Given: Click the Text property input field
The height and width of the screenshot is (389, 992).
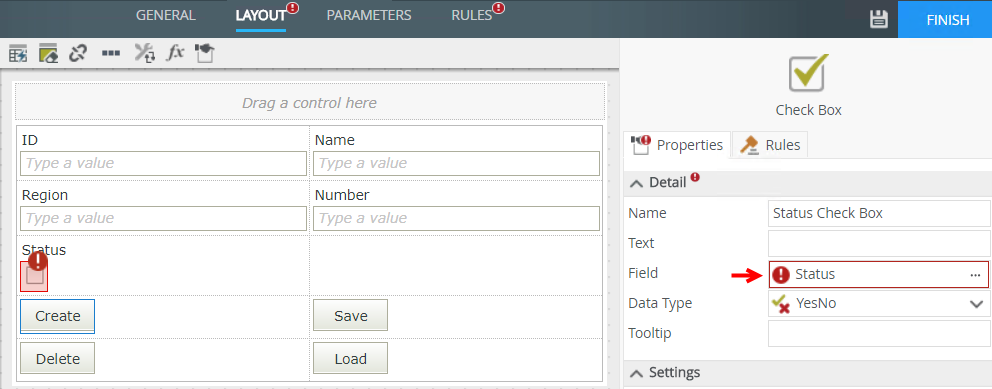Looking at the screenshot, I should 879,243.
